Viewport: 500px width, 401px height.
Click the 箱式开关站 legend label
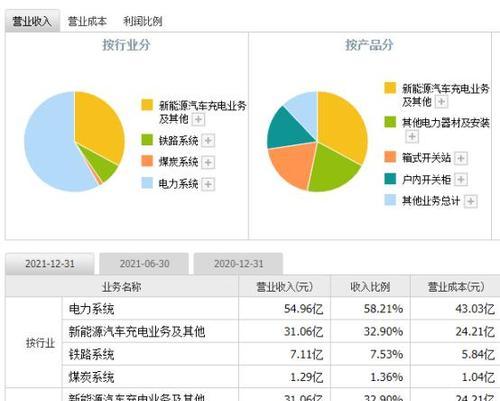coord(426,158)
